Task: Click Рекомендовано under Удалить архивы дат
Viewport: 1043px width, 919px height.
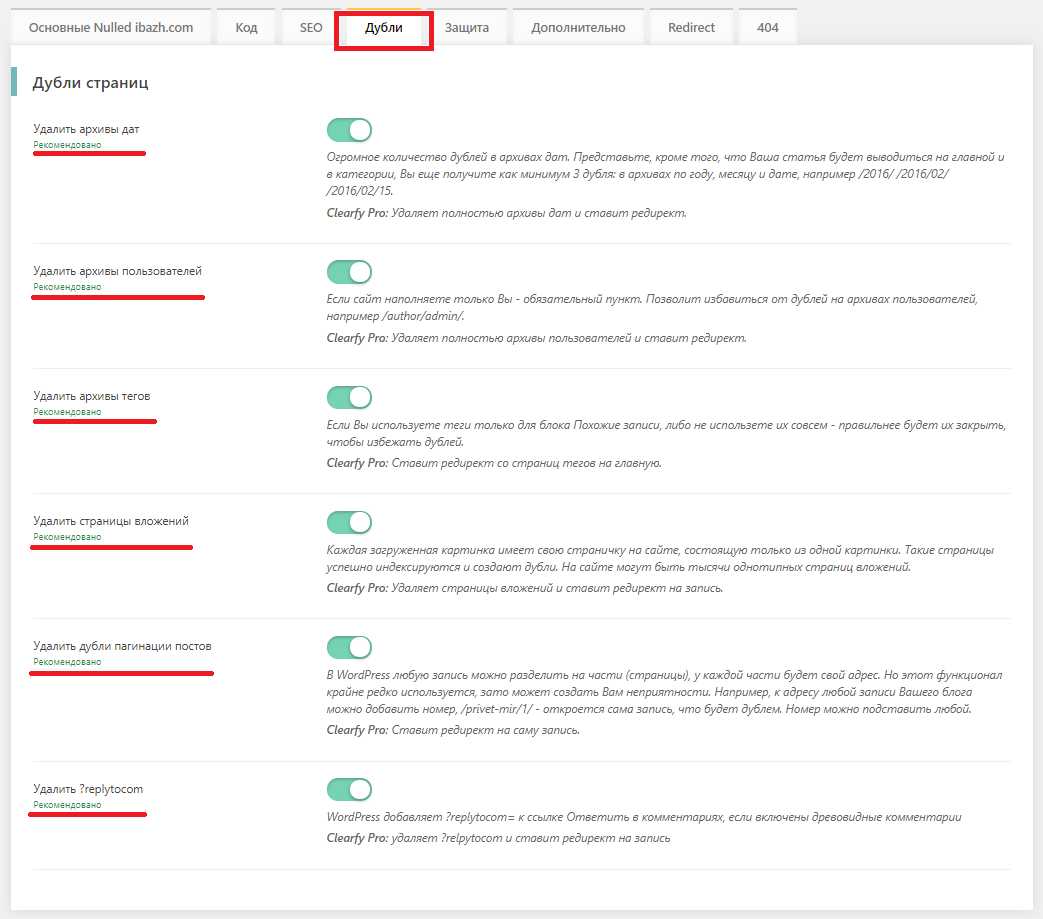Action: click(x=67, y=145)
